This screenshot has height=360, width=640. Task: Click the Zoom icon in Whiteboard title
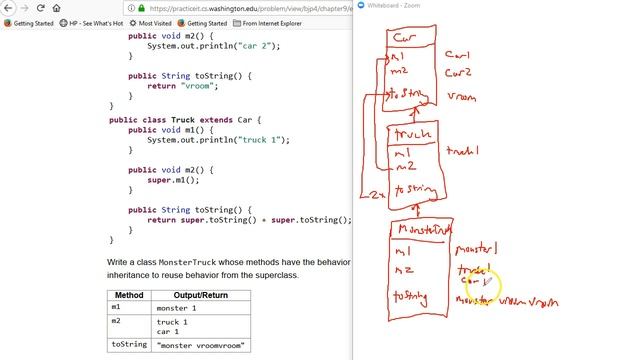click(361, 5)
